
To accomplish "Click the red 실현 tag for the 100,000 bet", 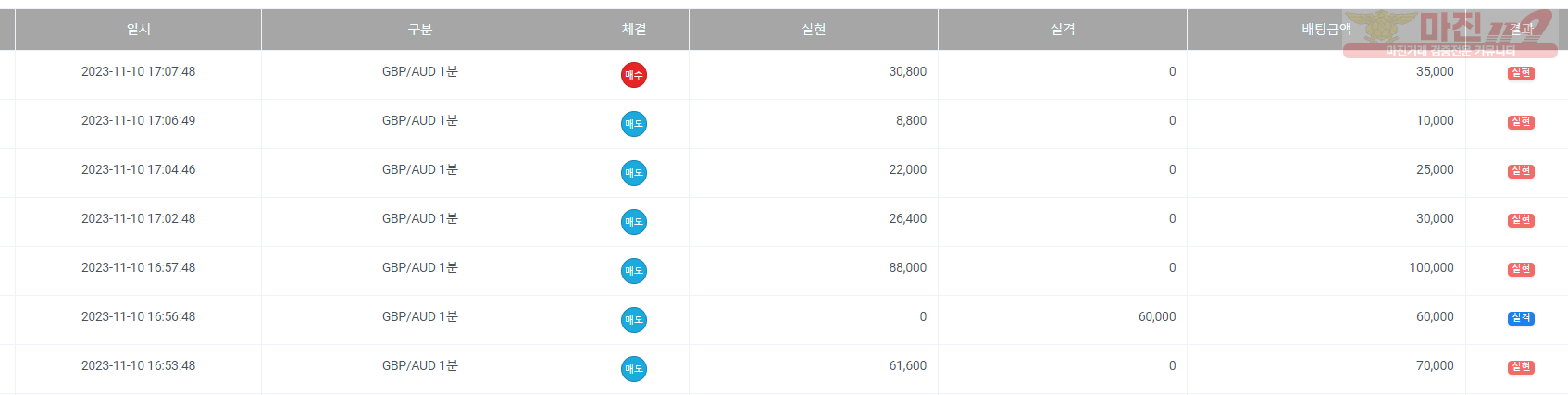I will [x=1521, y=269].
